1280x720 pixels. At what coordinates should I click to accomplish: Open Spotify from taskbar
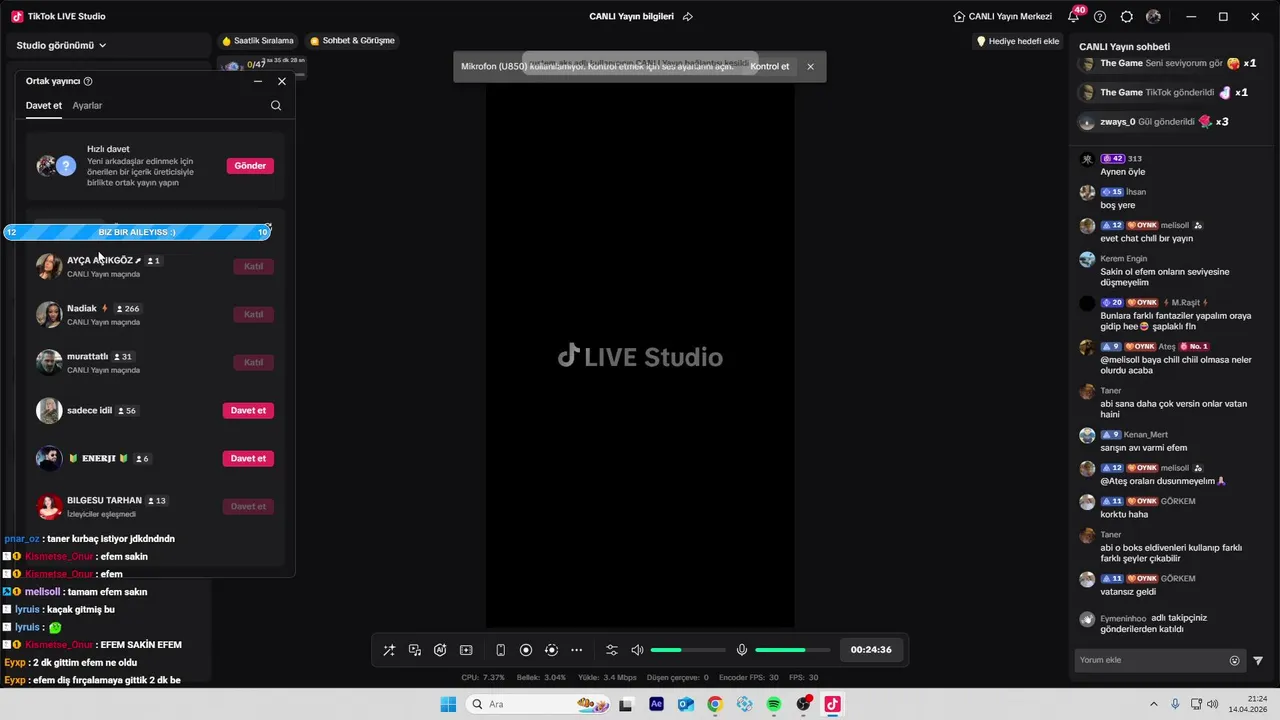click(773, 704)
